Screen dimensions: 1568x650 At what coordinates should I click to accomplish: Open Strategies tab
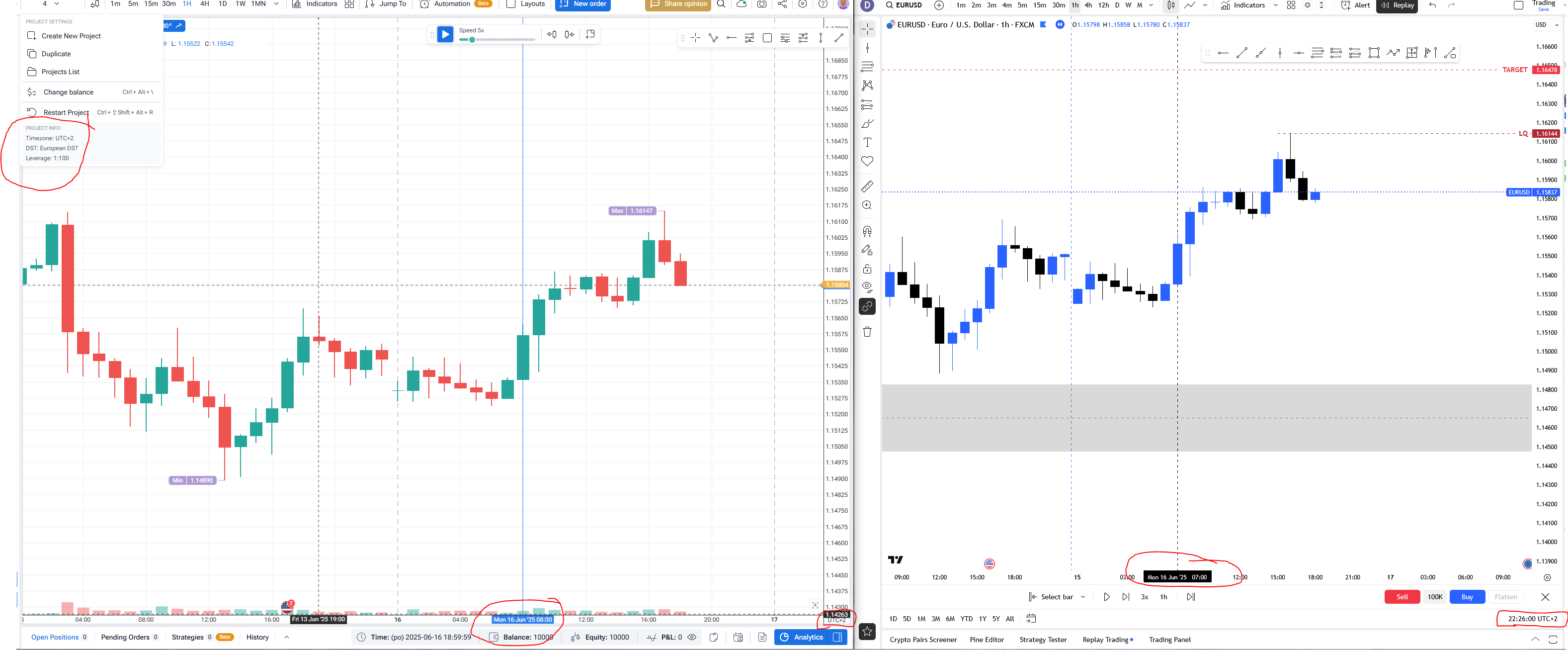[x=203, y=637]
